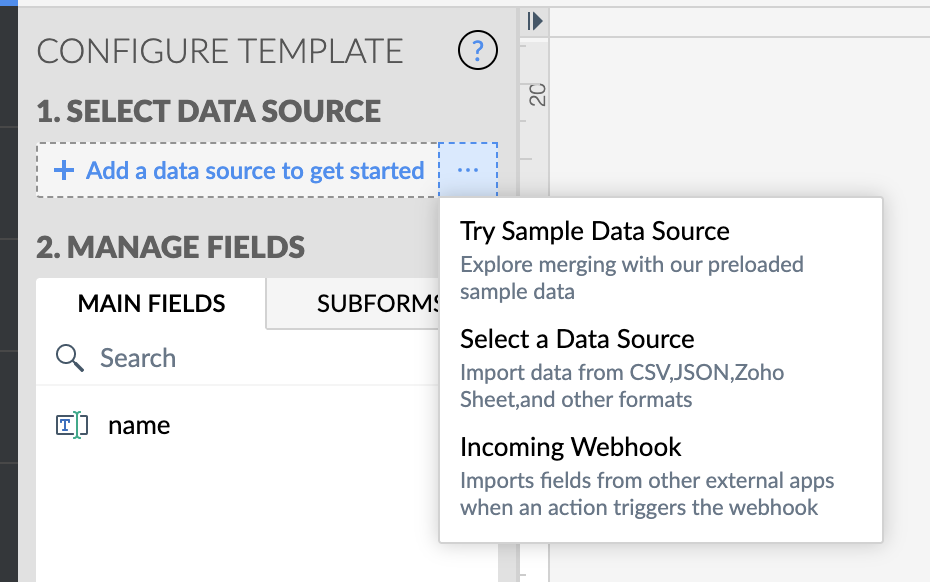The width and height of the screenshot is (930, 582).
Task: Click the '1. SELECT DATA SOURCE' heading
Action: click(x=209, y=110)
